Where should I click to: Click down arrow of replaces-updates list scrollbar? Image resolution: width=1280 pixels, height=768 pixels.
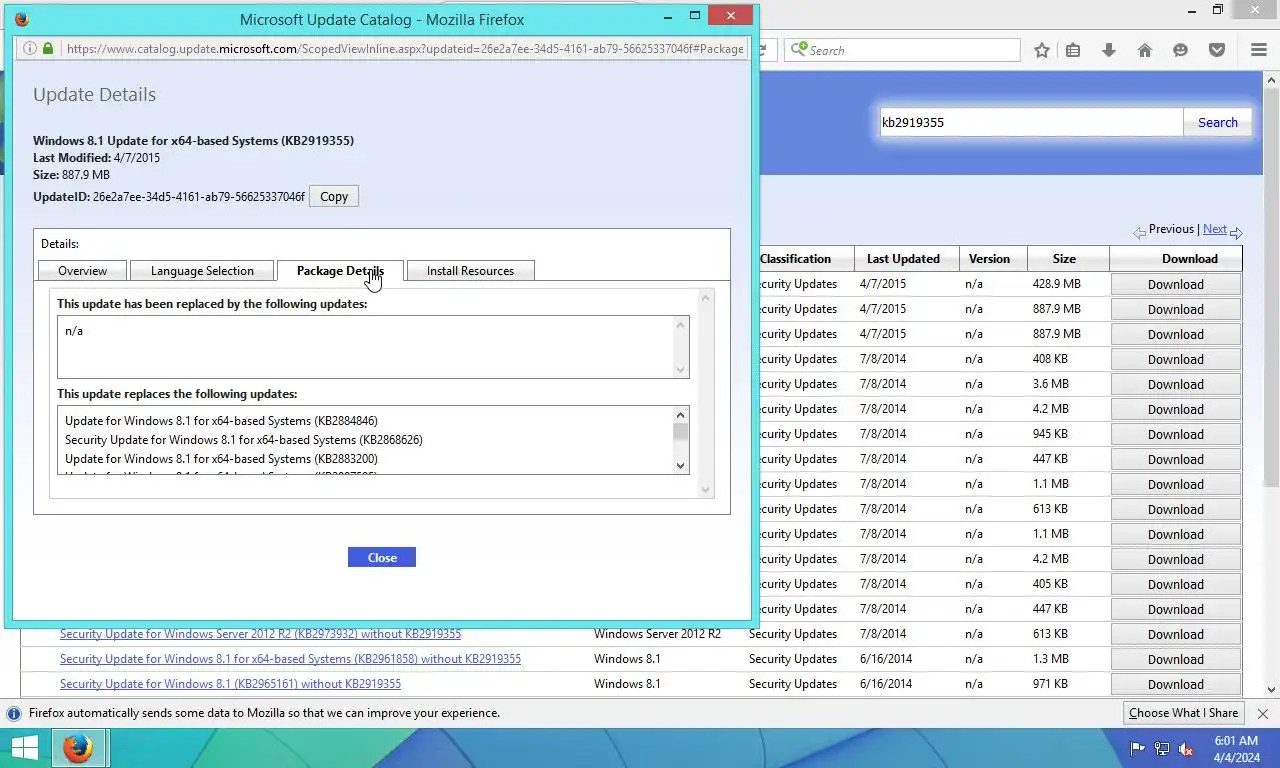tap(681, 465)
